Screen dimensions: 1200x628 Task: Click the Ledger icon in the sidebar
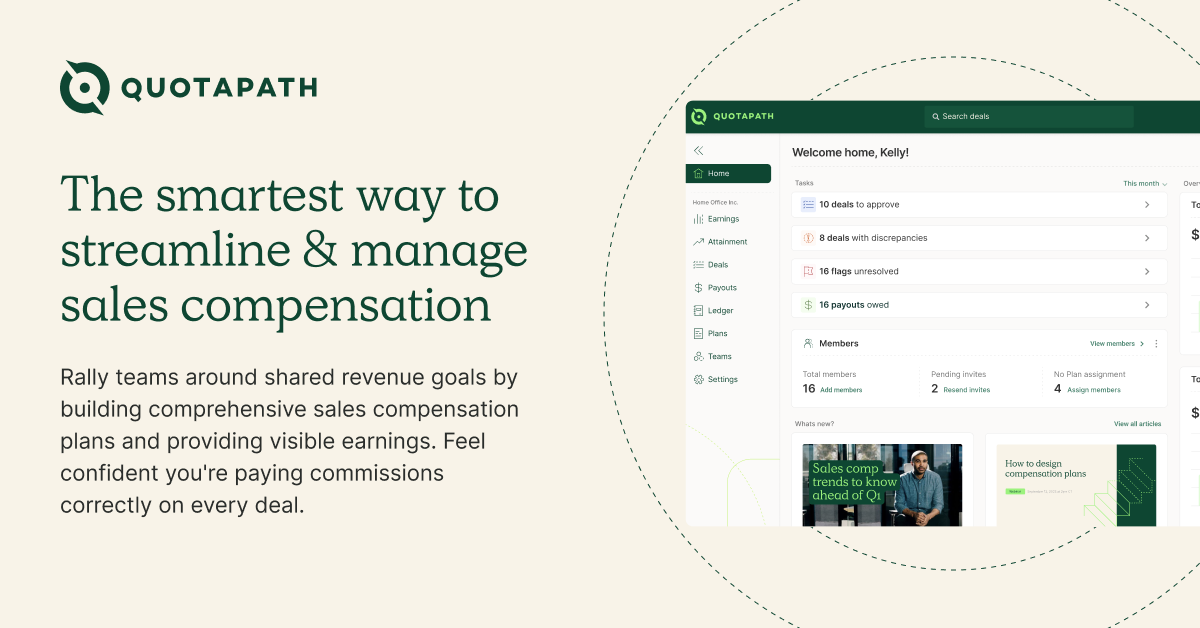tap(698, 311)
